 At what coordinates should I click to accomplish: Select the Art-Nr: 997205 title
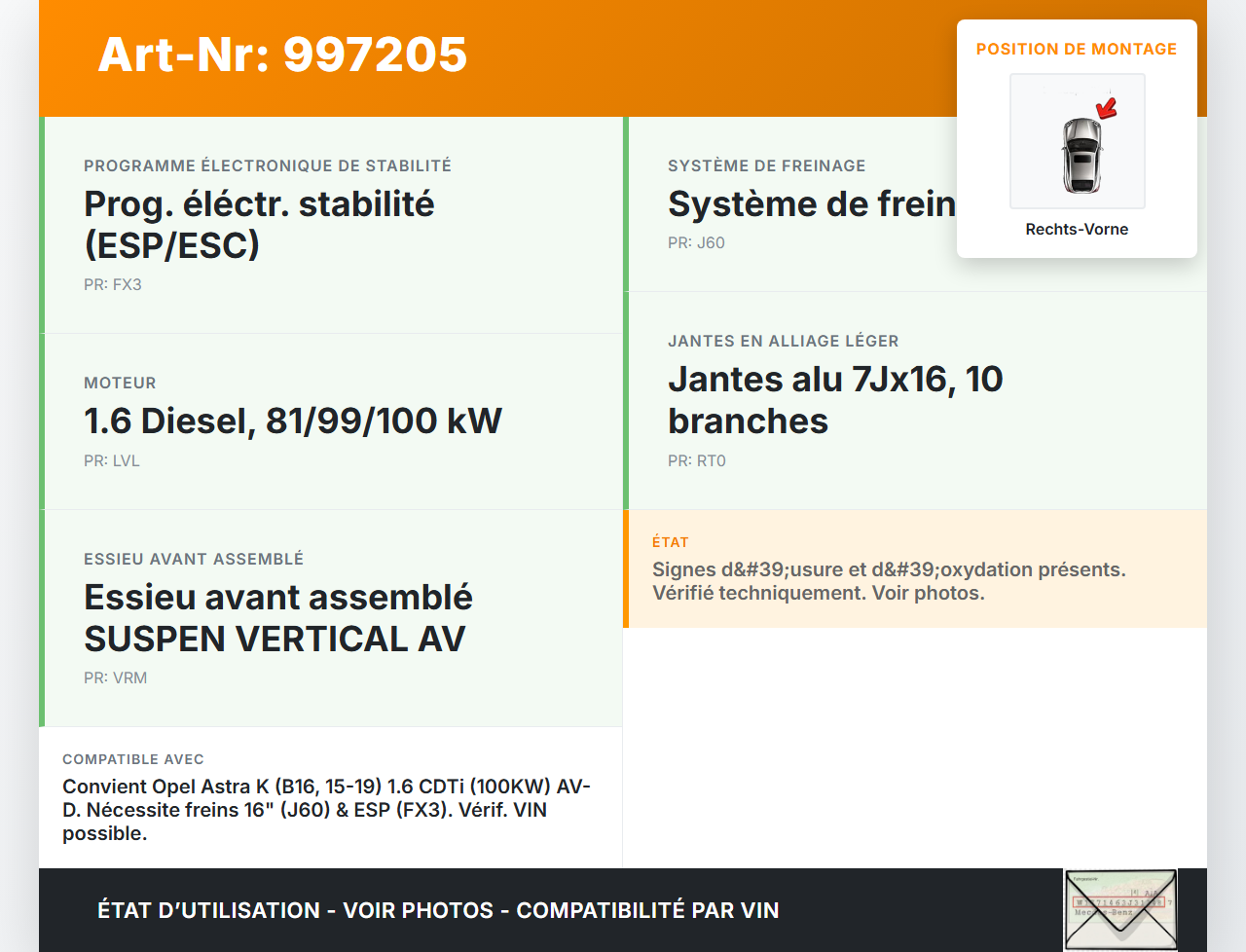click(282, 55)
